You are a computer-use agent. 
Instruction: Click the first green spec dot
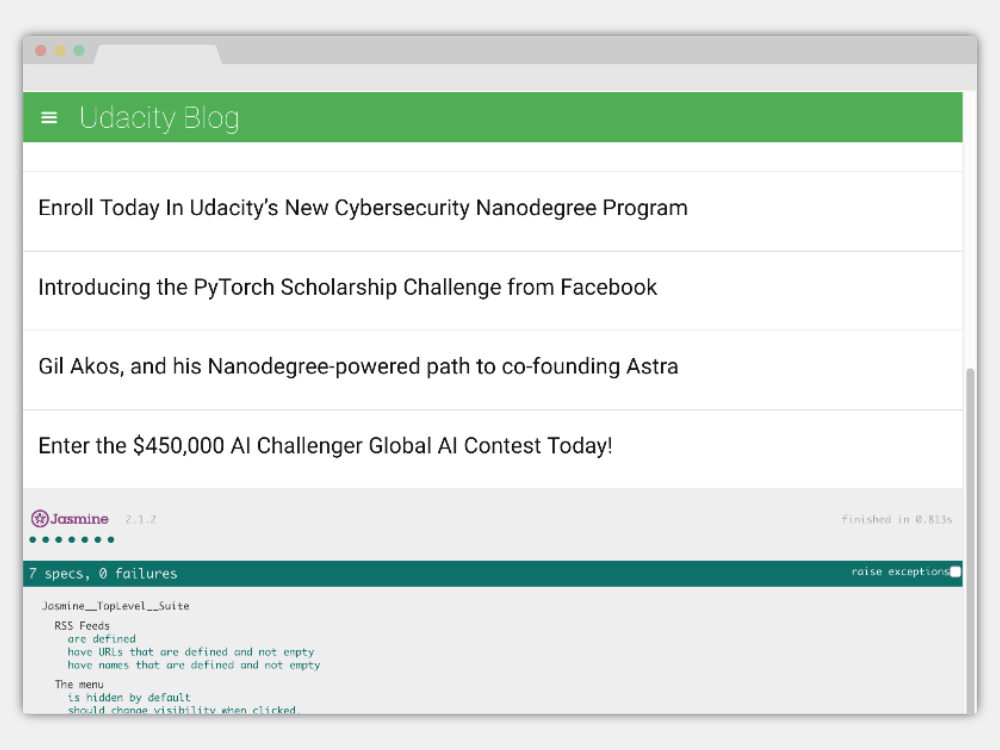[33, 540]
